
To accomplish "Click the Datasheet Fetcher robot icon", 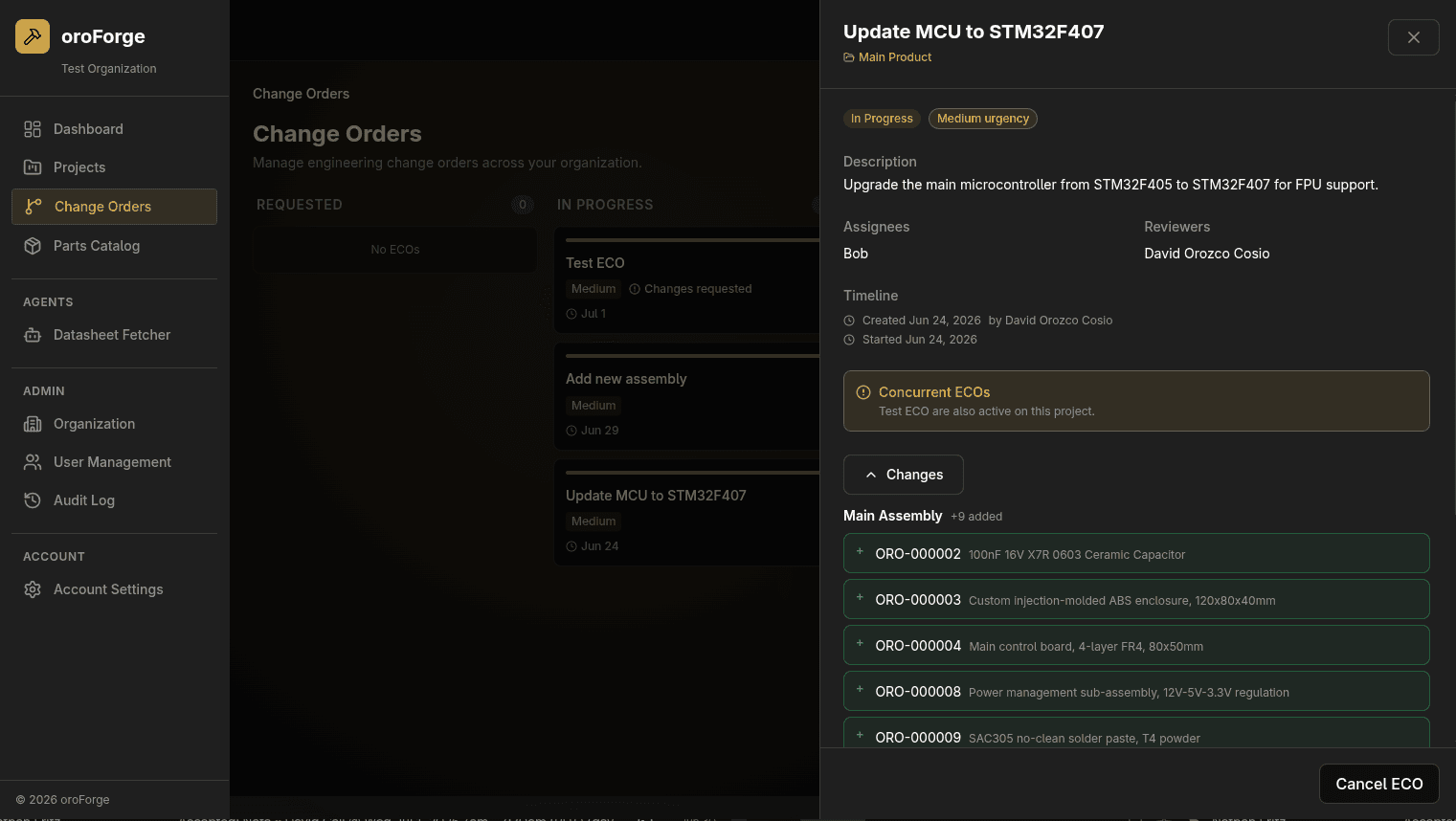I will 33,335.
